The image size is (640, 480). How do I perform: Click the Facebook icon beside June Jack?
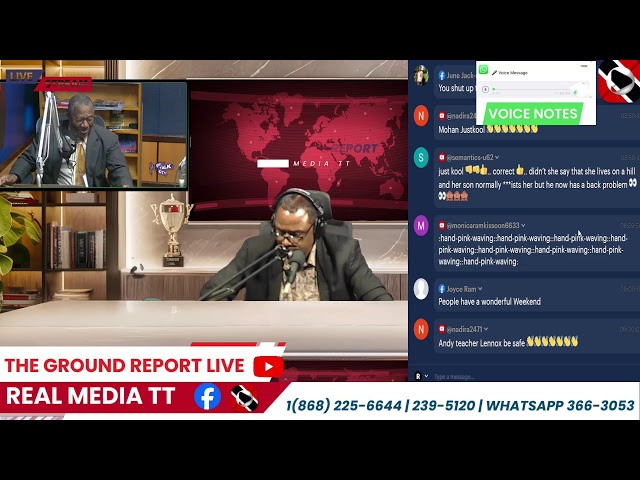click(x=442, y=76)
